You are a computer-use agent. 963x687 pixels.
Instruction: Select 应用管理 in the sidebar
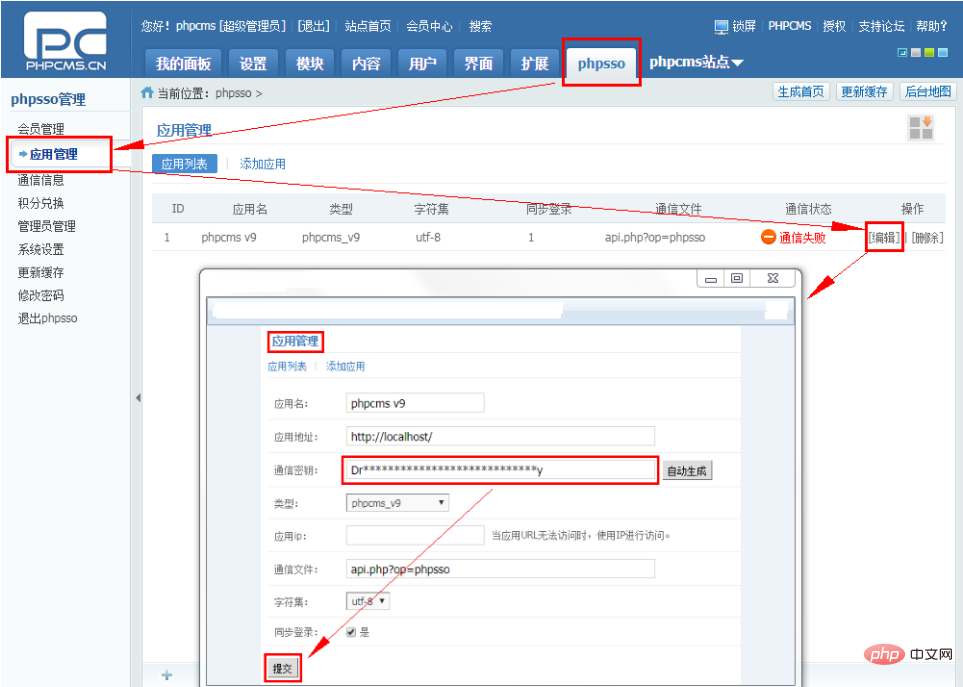tap(53, 154)
